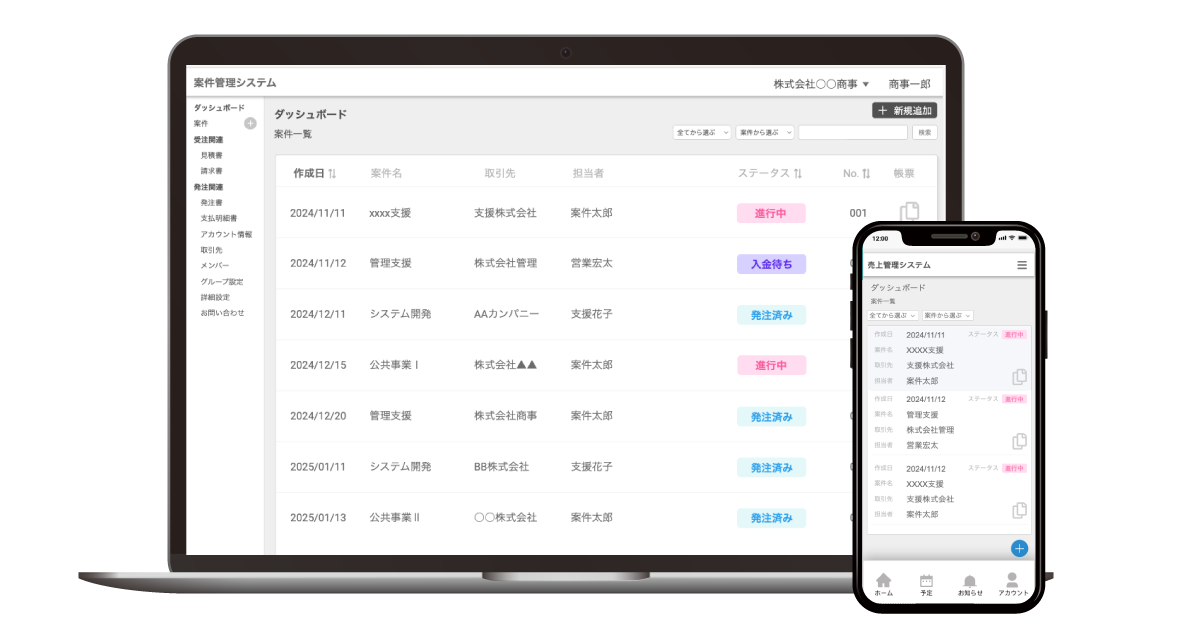Click the + icon next to 案件 in sidebar
Viewport: 1200px width, 628px height.
(248, 121)
